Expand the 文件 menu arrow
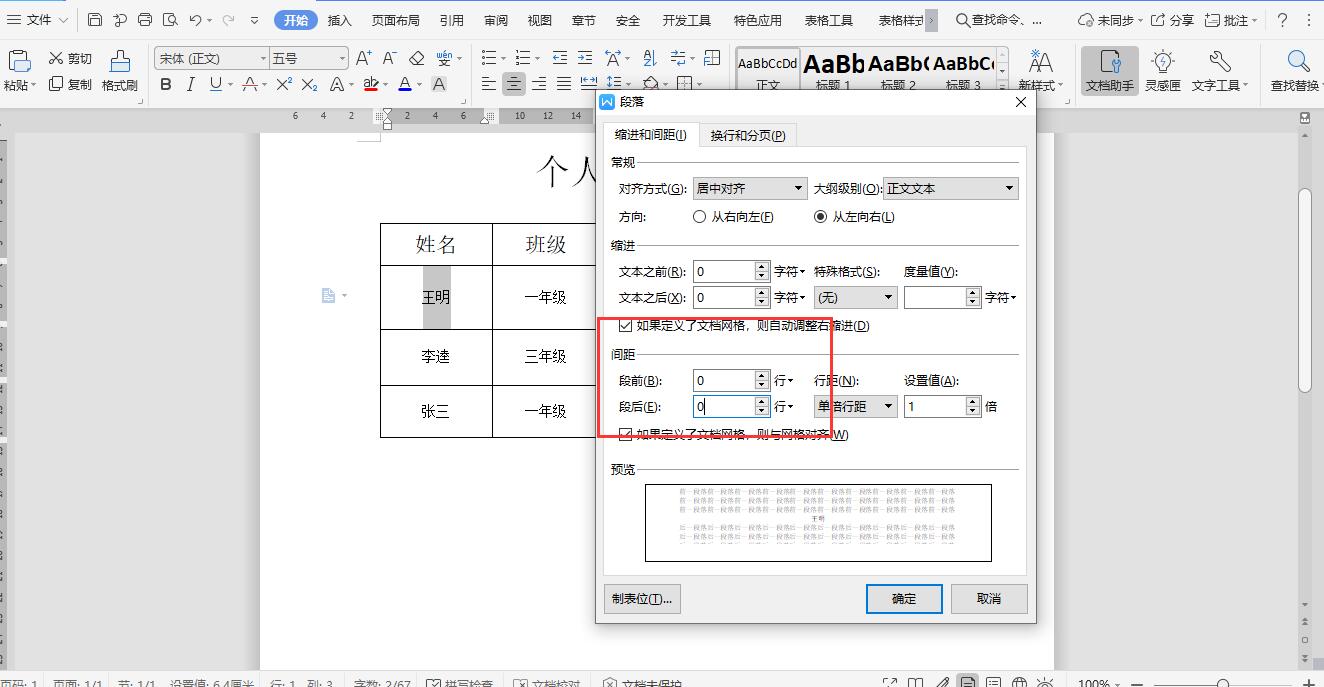This screenshot has height=687, width=1324. pyautogui.click(x=63, y=20)
